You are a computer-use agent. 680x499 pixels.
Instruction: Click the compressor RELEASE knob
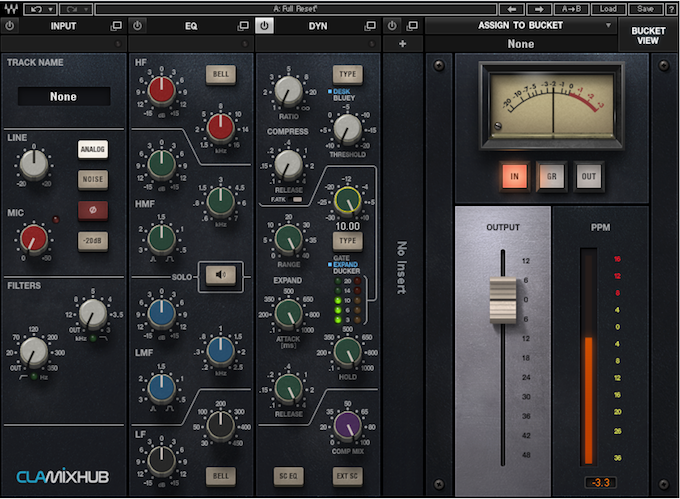pos(288,165)
